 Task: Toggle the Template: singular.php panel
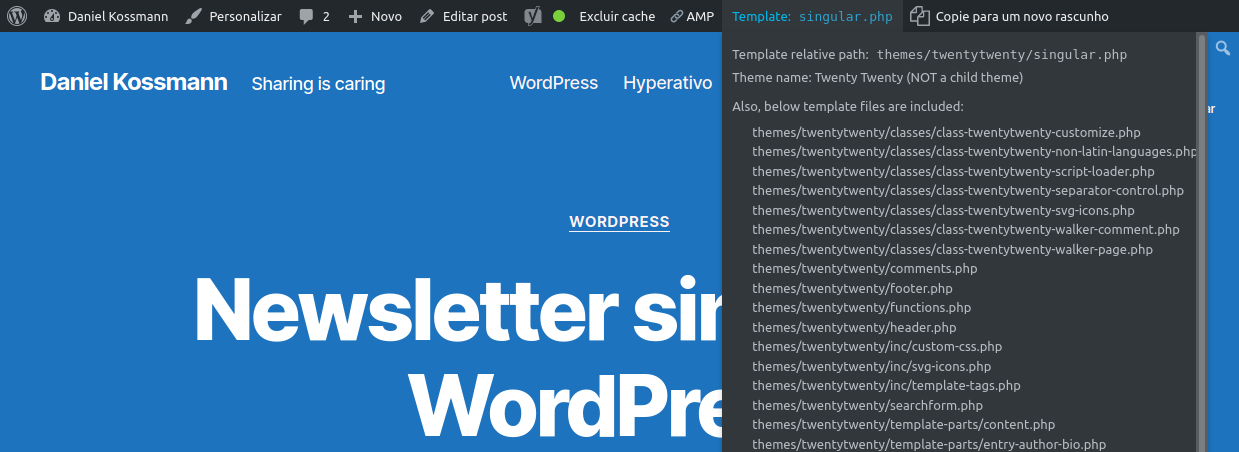point(811,16)
